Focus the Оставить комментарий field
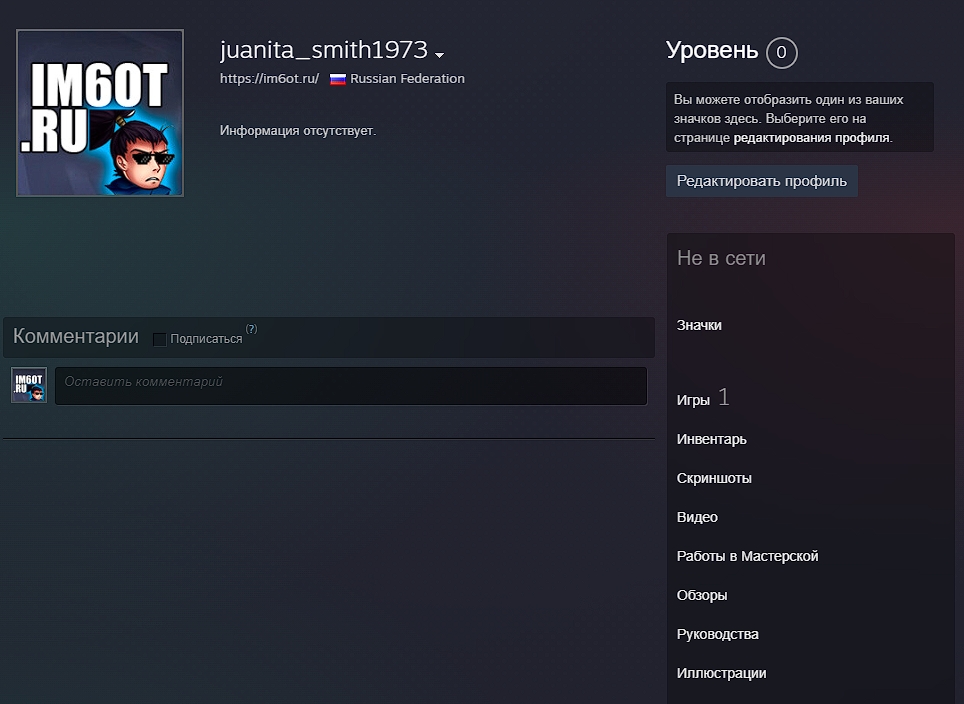Viewport: 964px width, 704px height. (351, 386)
